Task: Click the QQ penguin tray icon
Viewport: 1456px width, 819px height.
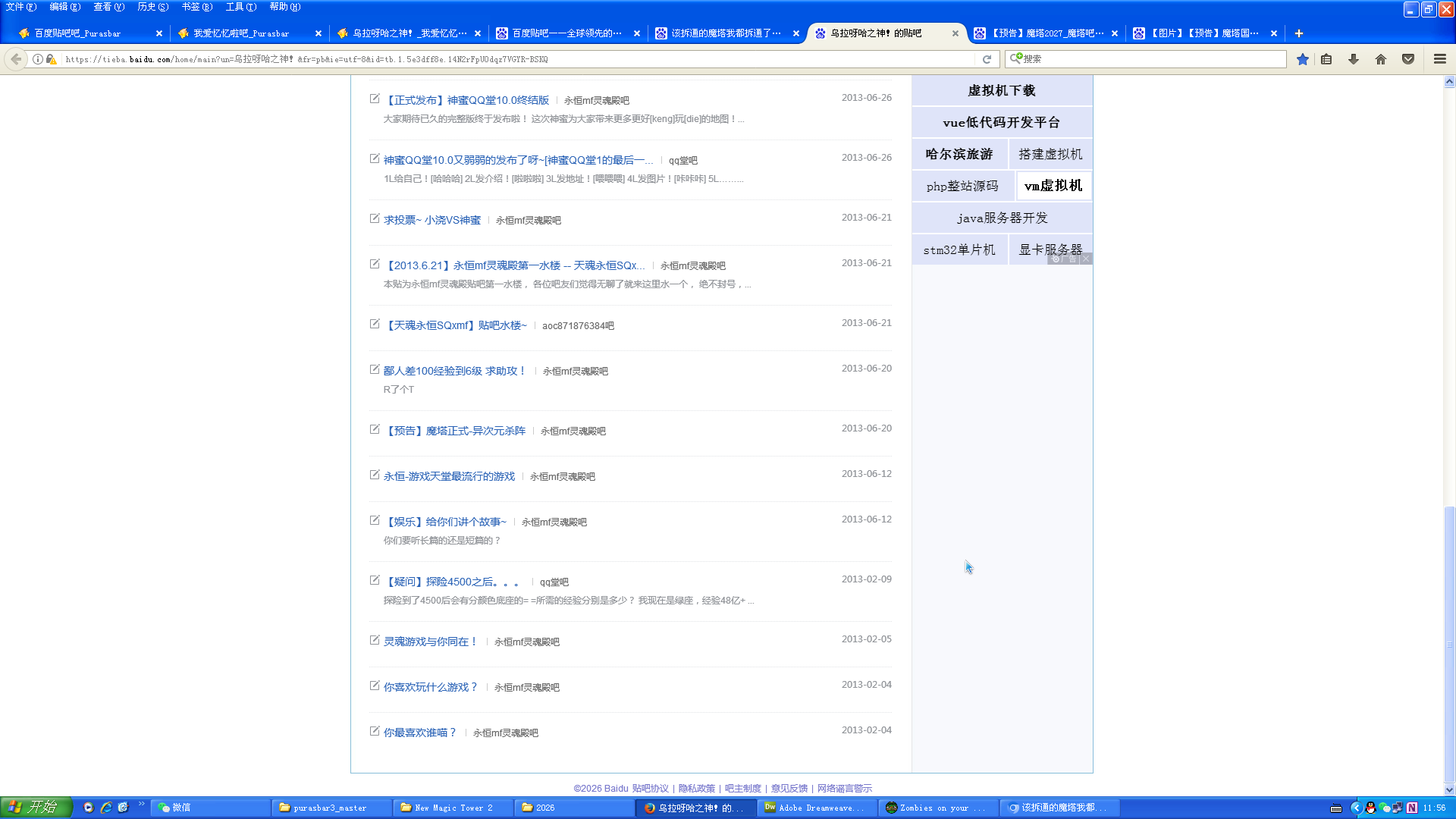Action: (x=1370, y=808)
